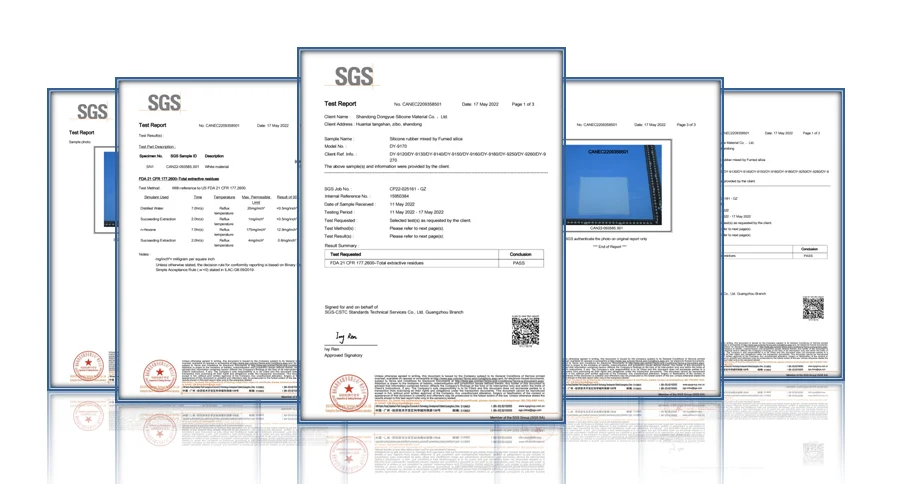The width and height of the screenshot is (901, 484).
Task: Click the 'Approved Signatory' label
Action: (x=343, y=355)
